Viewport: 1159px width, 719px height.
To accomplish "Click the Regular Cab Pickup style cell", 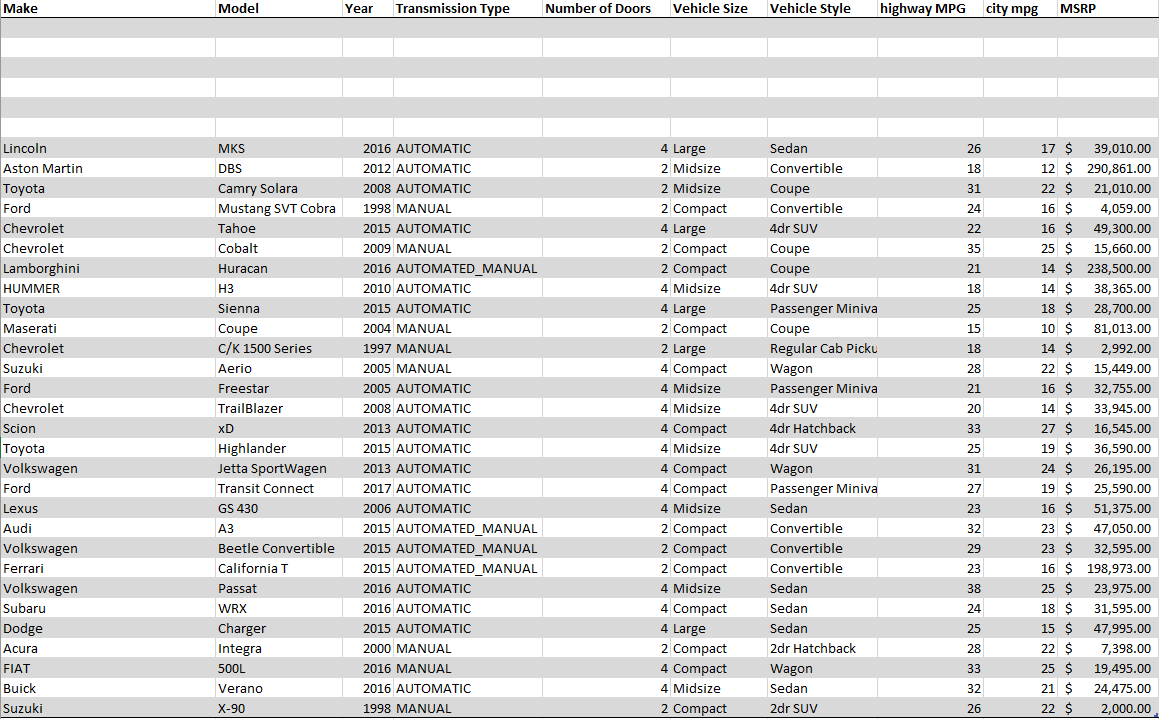I will 822,348.
